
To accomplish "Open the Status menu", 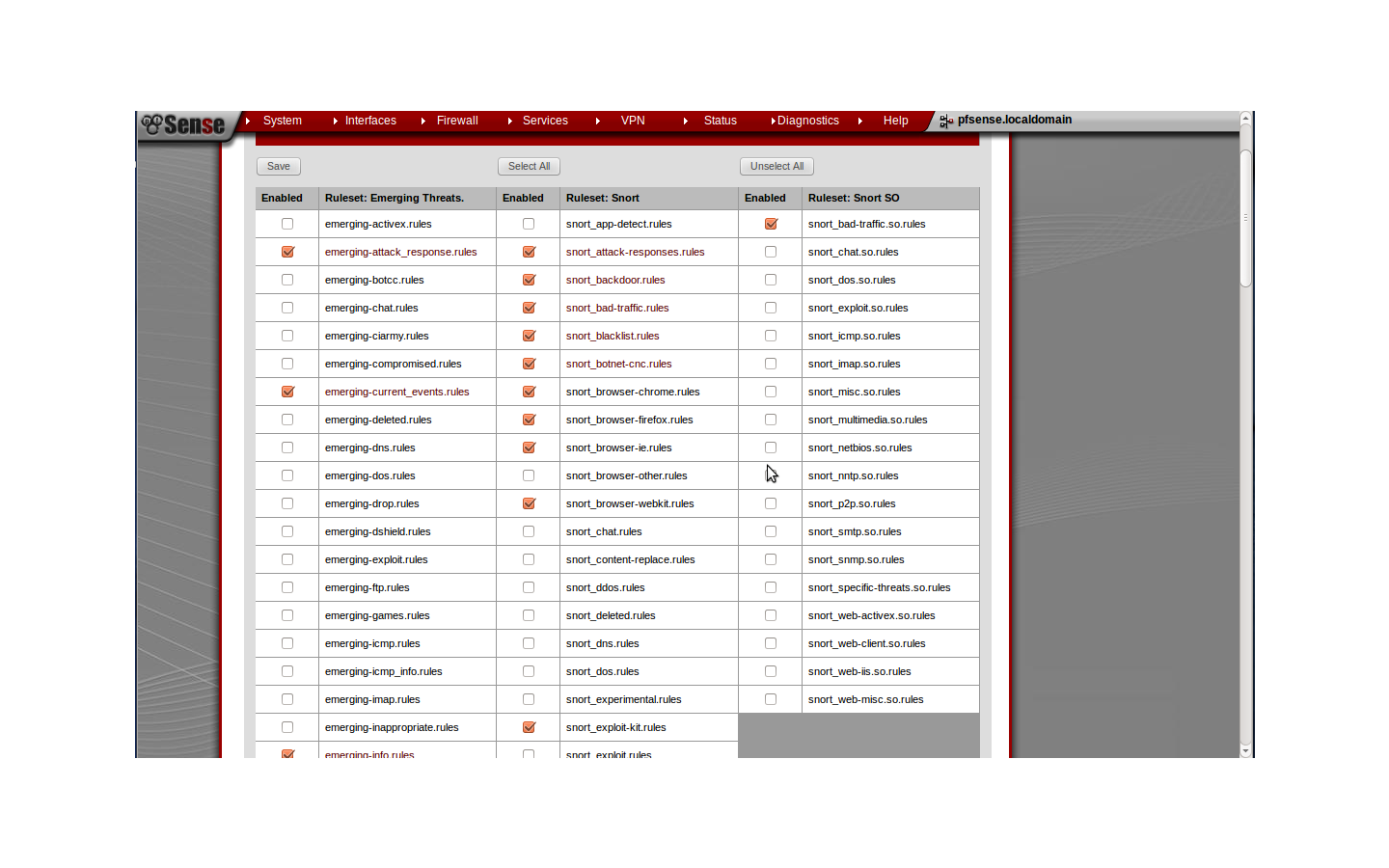I will click(720, 121).
